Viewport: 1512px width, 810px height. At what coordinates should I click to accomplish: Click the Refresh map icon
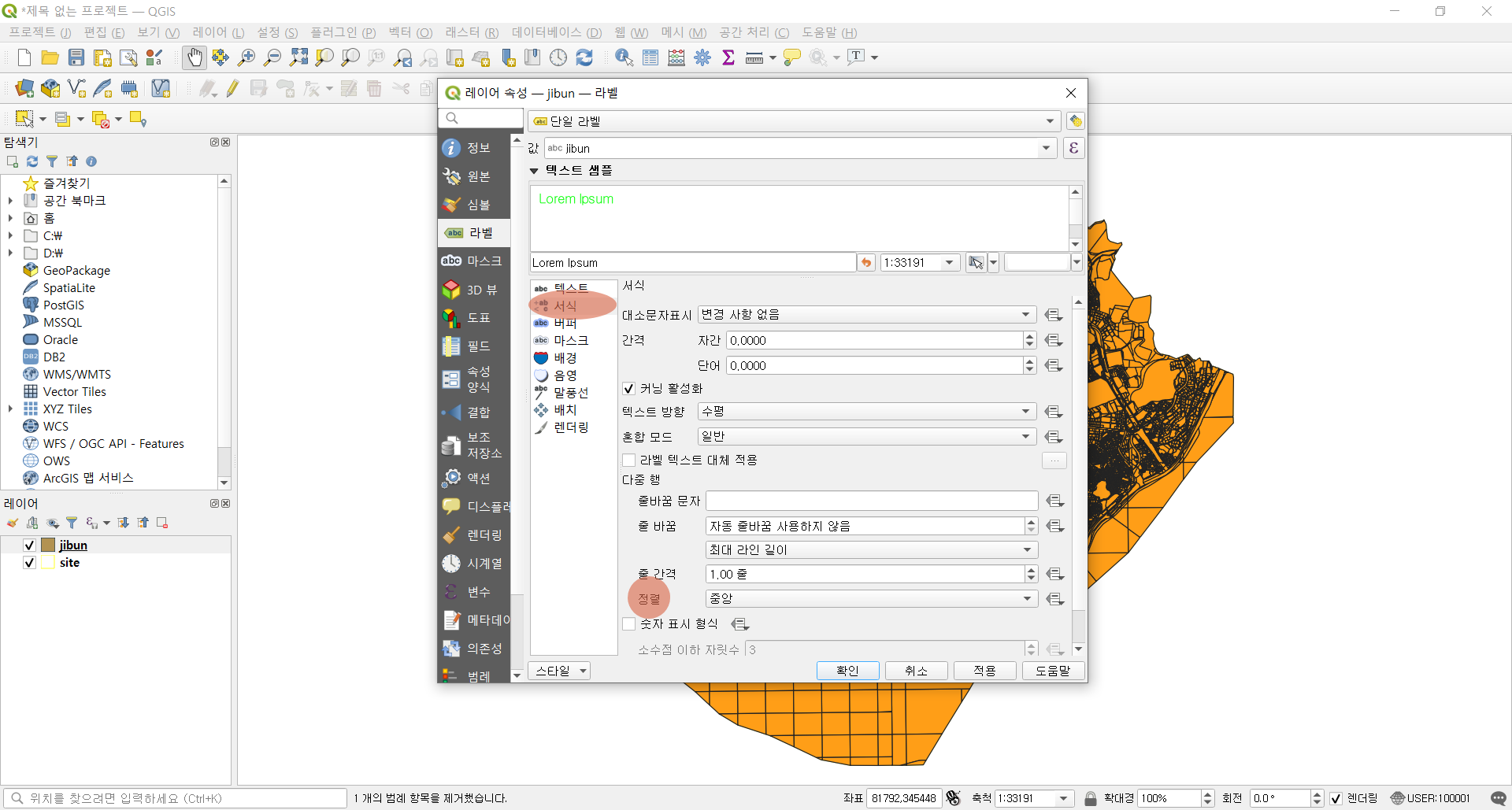(584, 57)
